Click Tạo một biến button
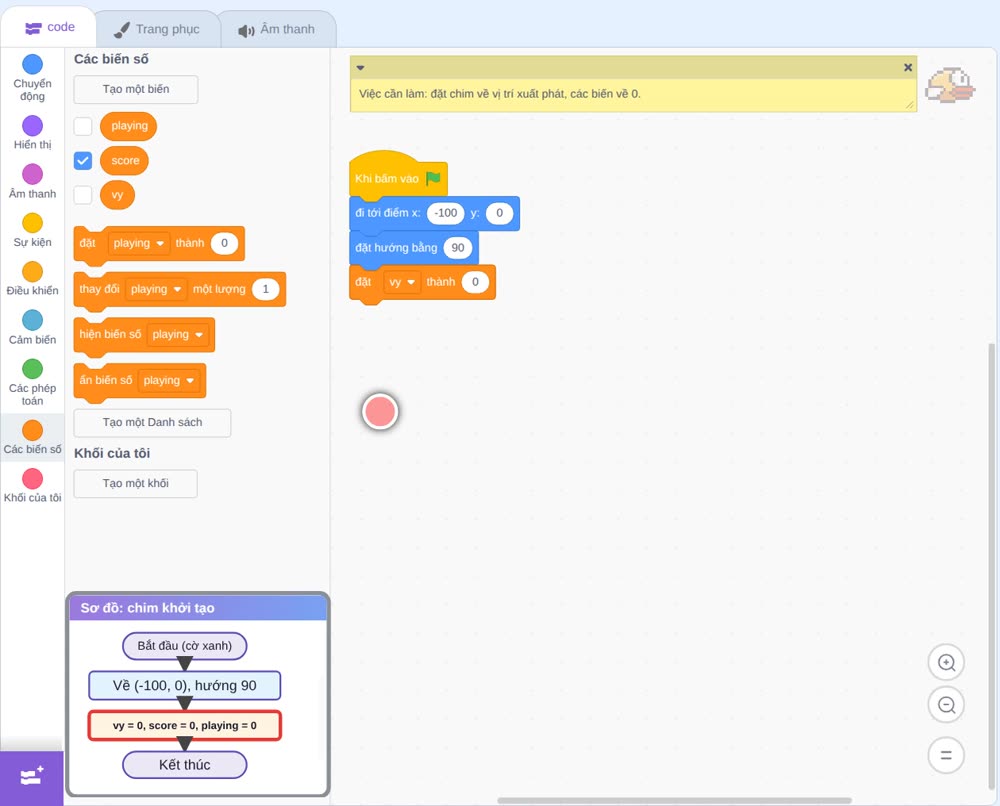Viewport: 1000px width, 806px height. (x=136, y=89)
